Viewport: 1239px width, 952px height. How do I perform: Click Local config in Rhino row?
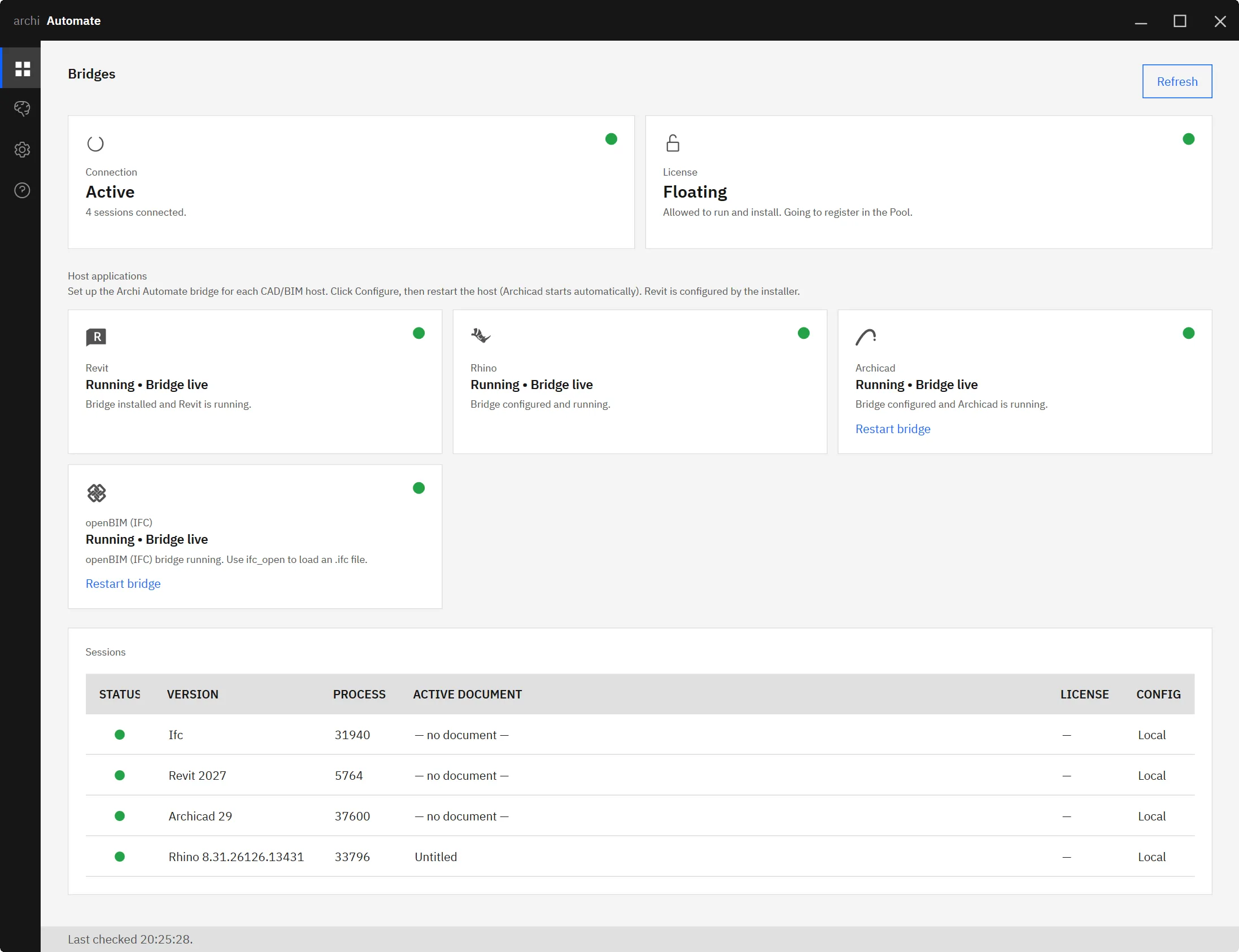click(1151, 857)
